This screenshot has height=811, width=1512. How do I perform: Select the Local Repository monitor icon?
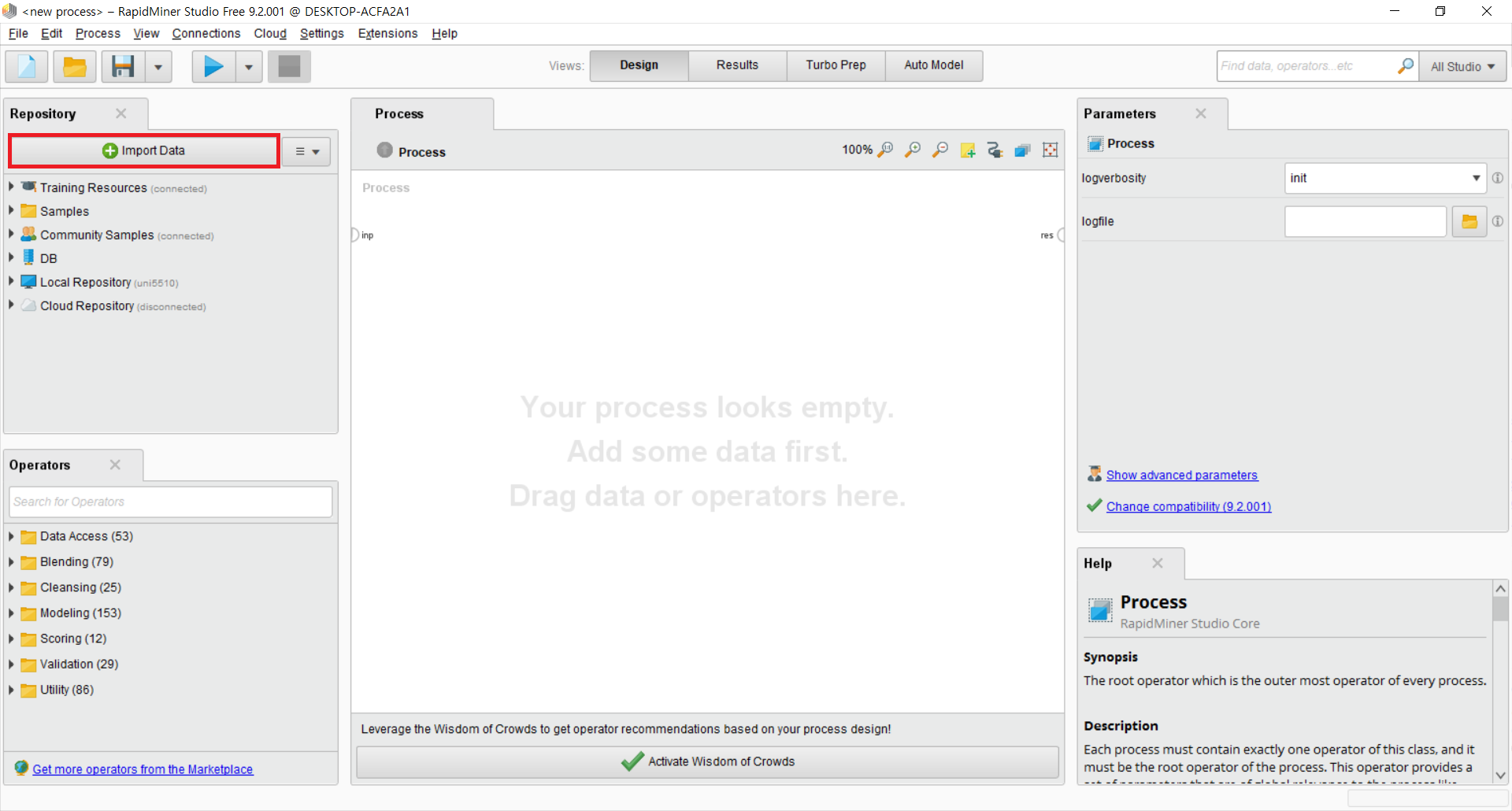click(29, 281)
